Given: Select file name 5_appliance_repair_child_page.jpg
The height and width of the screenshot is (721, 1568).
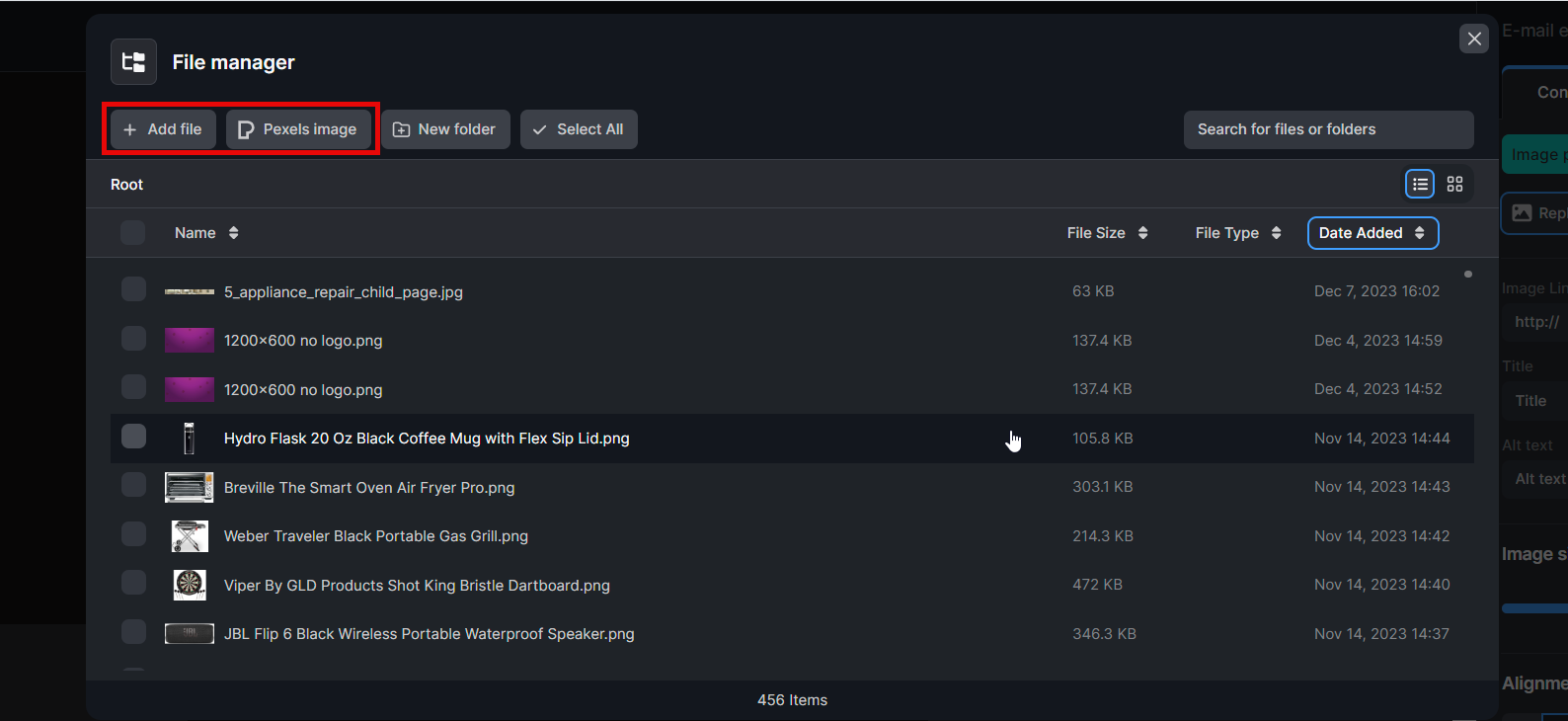Looking at the screenshot, I should click(344, 292).
